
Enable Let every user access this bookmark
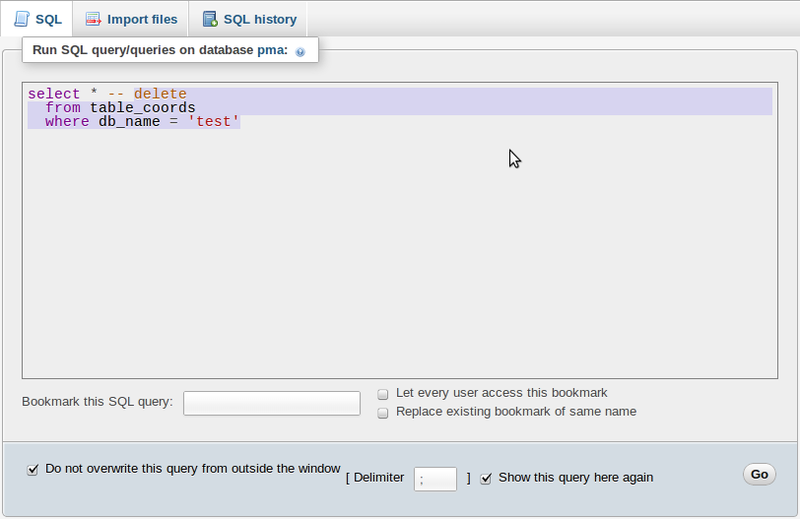(x=383, y=394)
